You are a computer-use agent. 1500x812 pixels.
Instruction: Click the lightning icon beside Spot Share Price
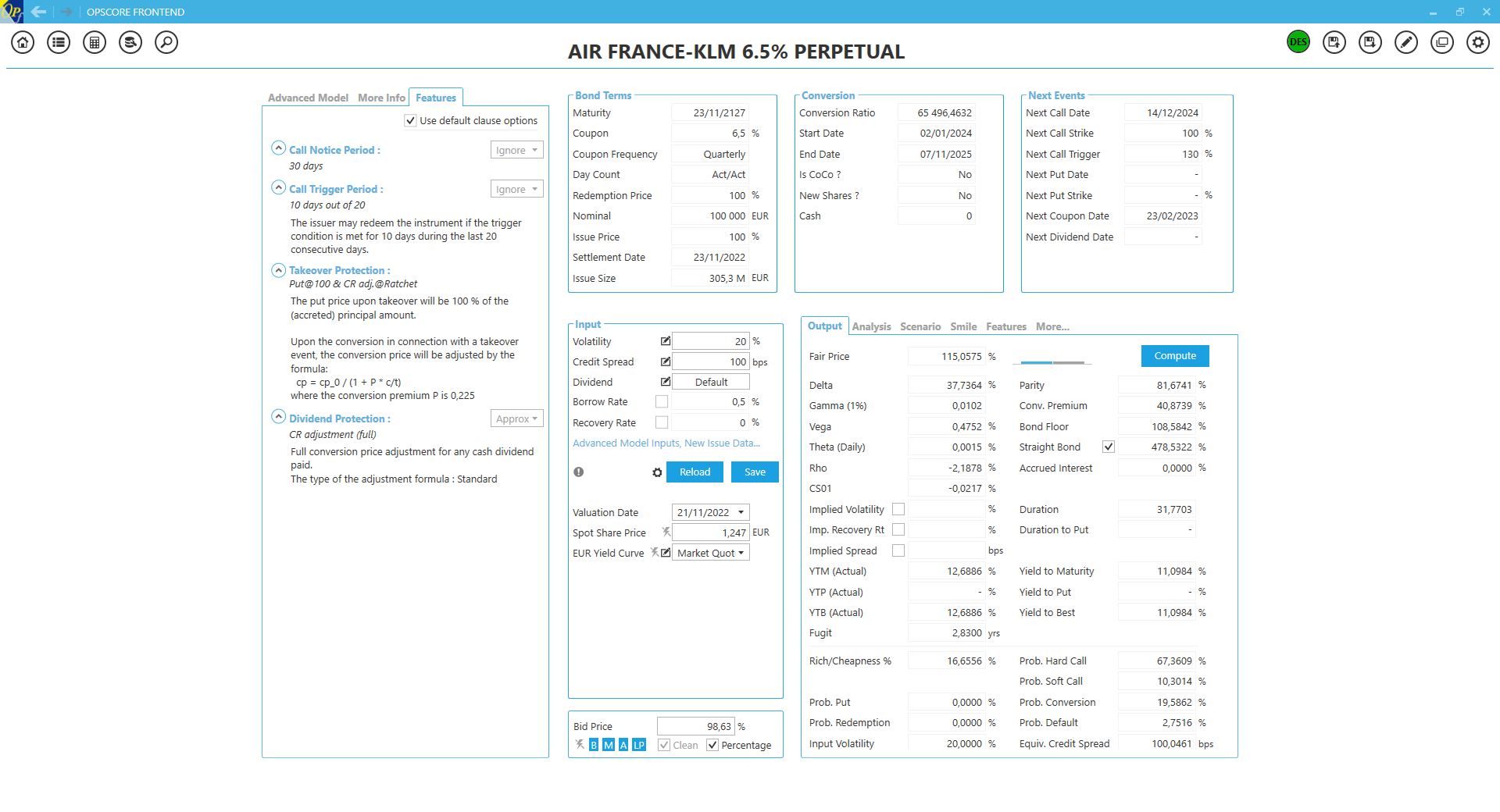pyautogui.click(x=666, y=532)
